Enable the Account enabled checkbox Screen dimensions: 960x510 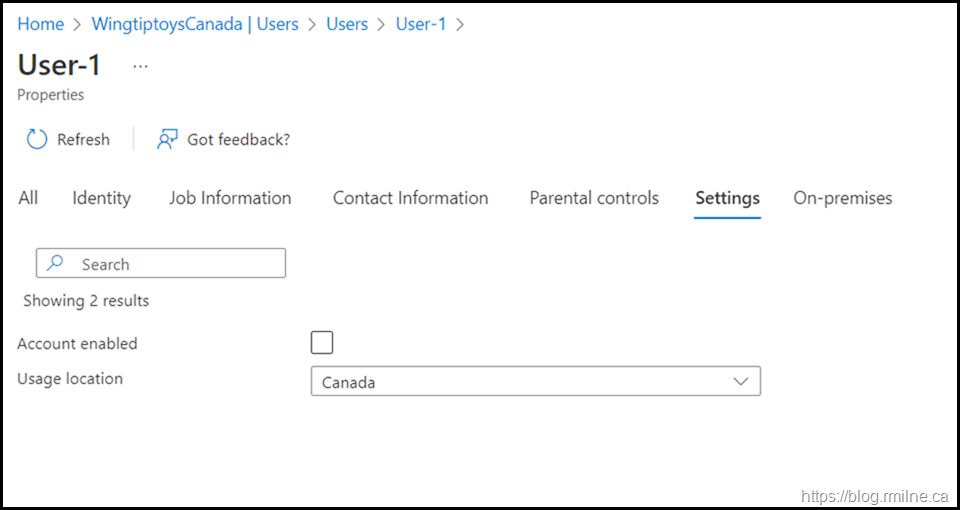click(322, 343)
